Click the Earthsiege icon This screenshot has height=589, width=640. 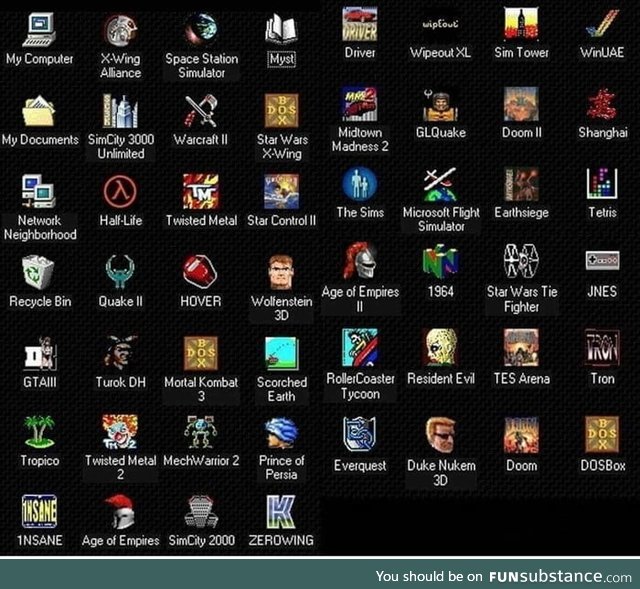521,184
